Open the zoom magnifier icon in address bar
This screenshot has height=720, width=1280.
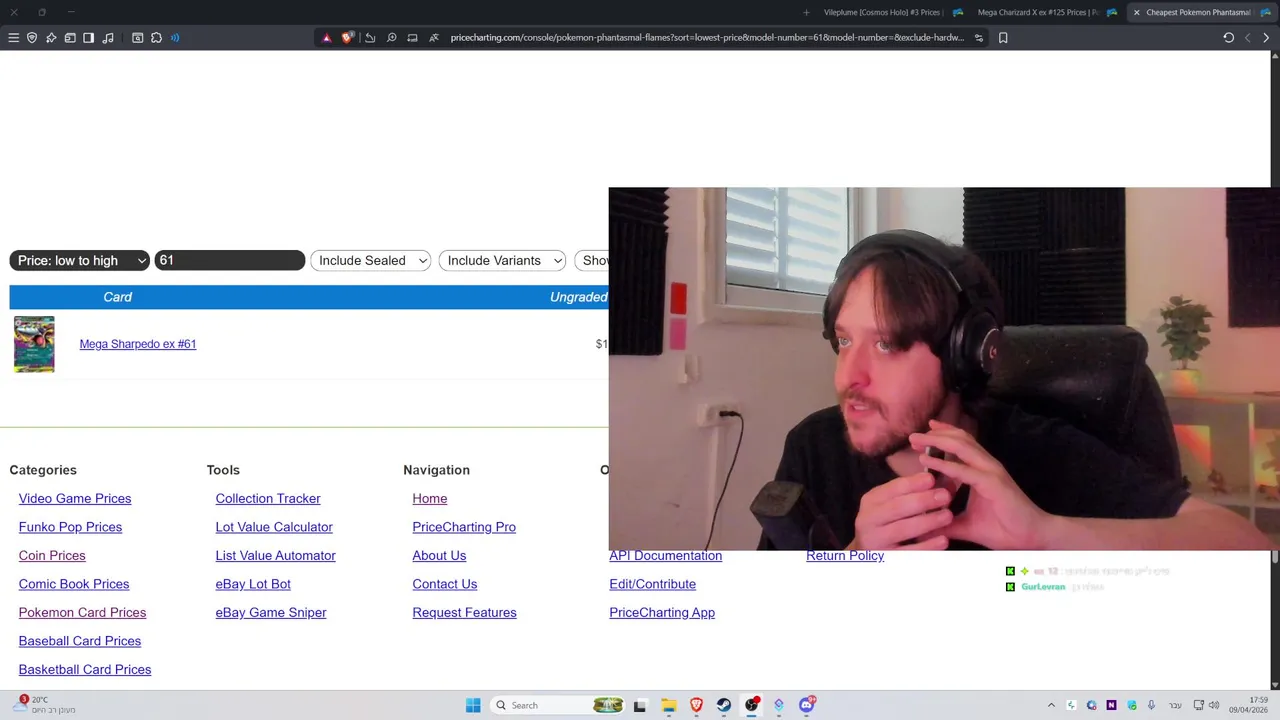(392, 38)
